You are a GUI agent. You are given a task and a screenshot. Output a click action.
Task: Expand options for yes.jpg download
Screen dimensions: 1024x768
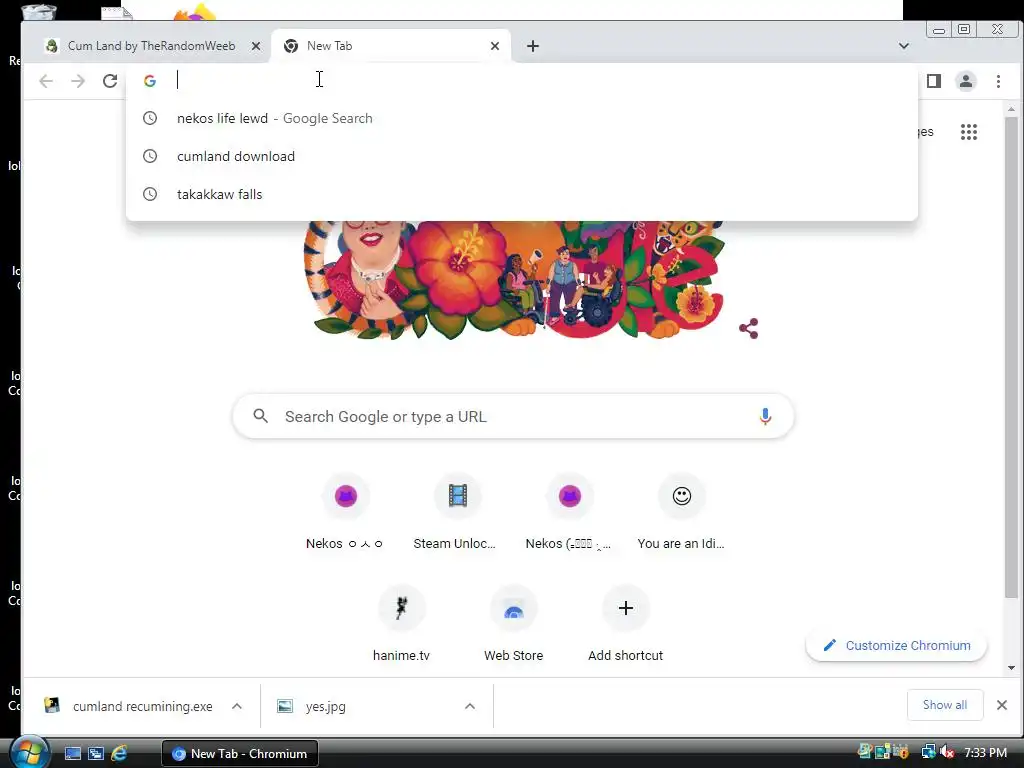[x=470, y=706]
